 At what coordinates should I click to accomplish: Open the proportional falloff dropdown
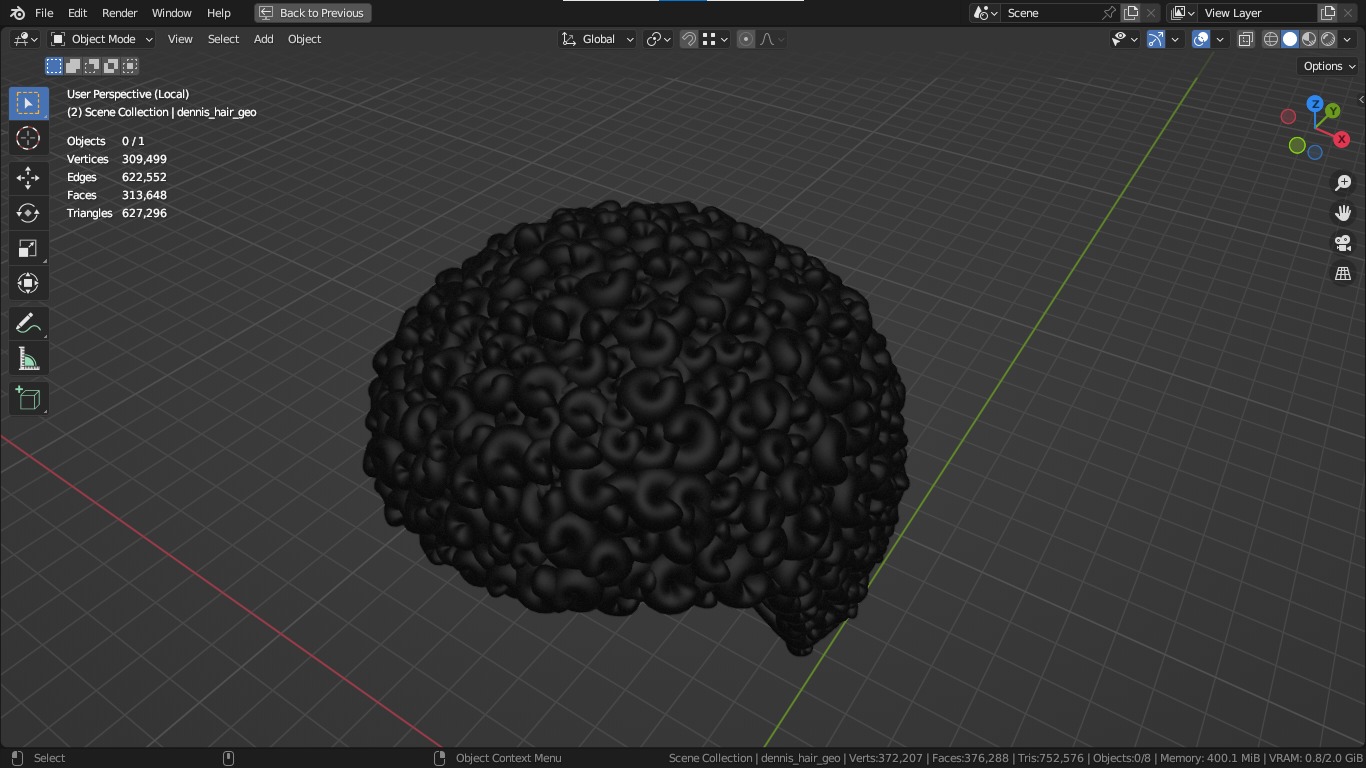[x=772, y=39]
